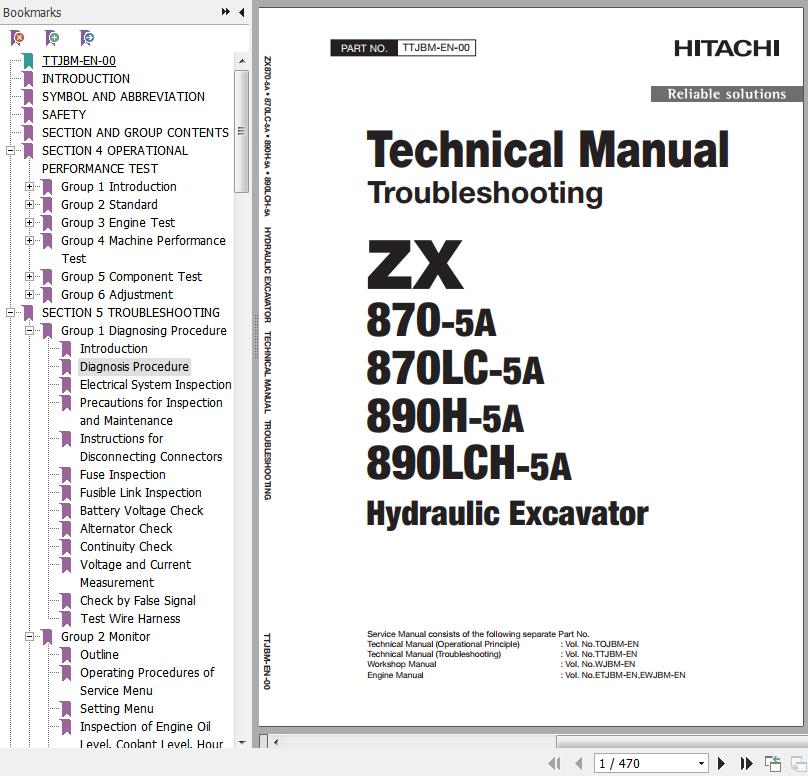Screen dimensions: 808x776
Task: Click the bookmarks scrollbar down arrow
Action: click(241, 743)
